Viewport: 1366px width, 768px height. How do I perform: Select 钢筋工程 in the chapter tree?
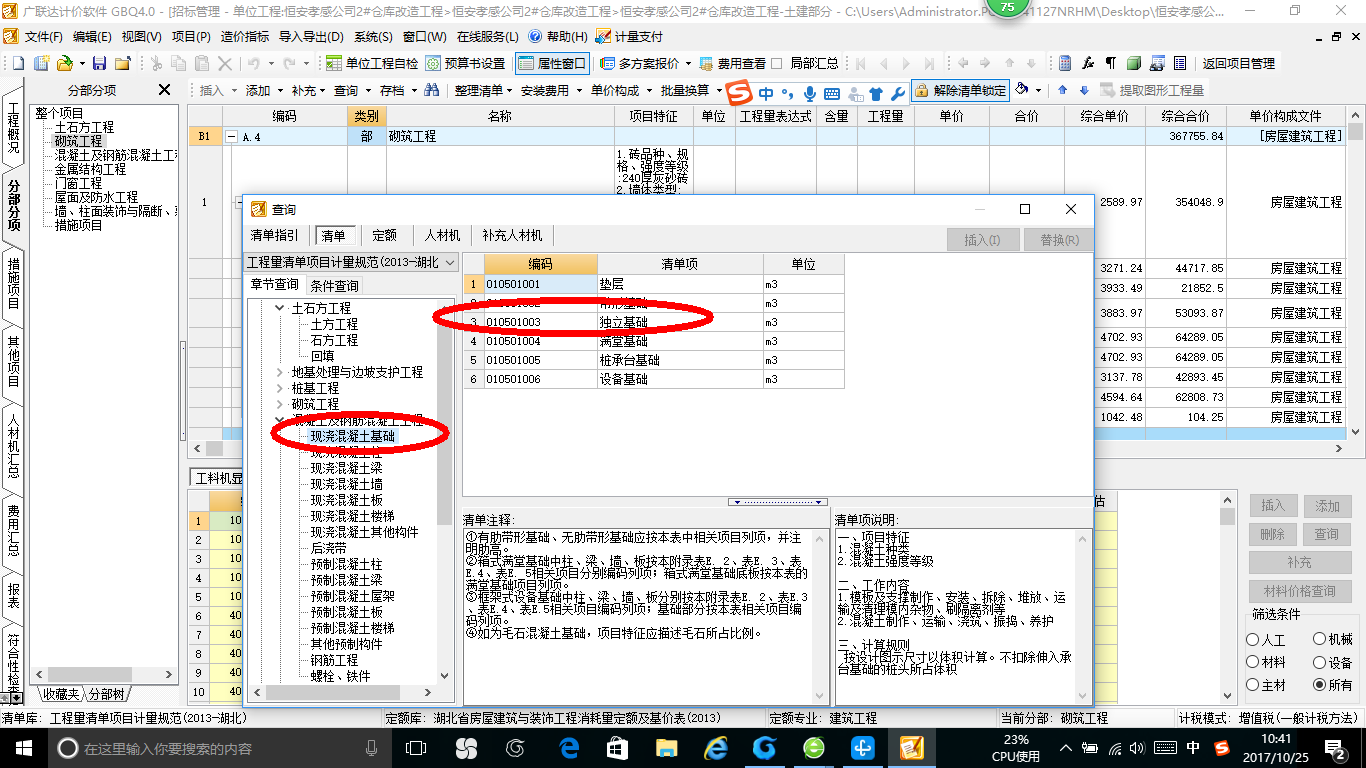pos(334,660)
